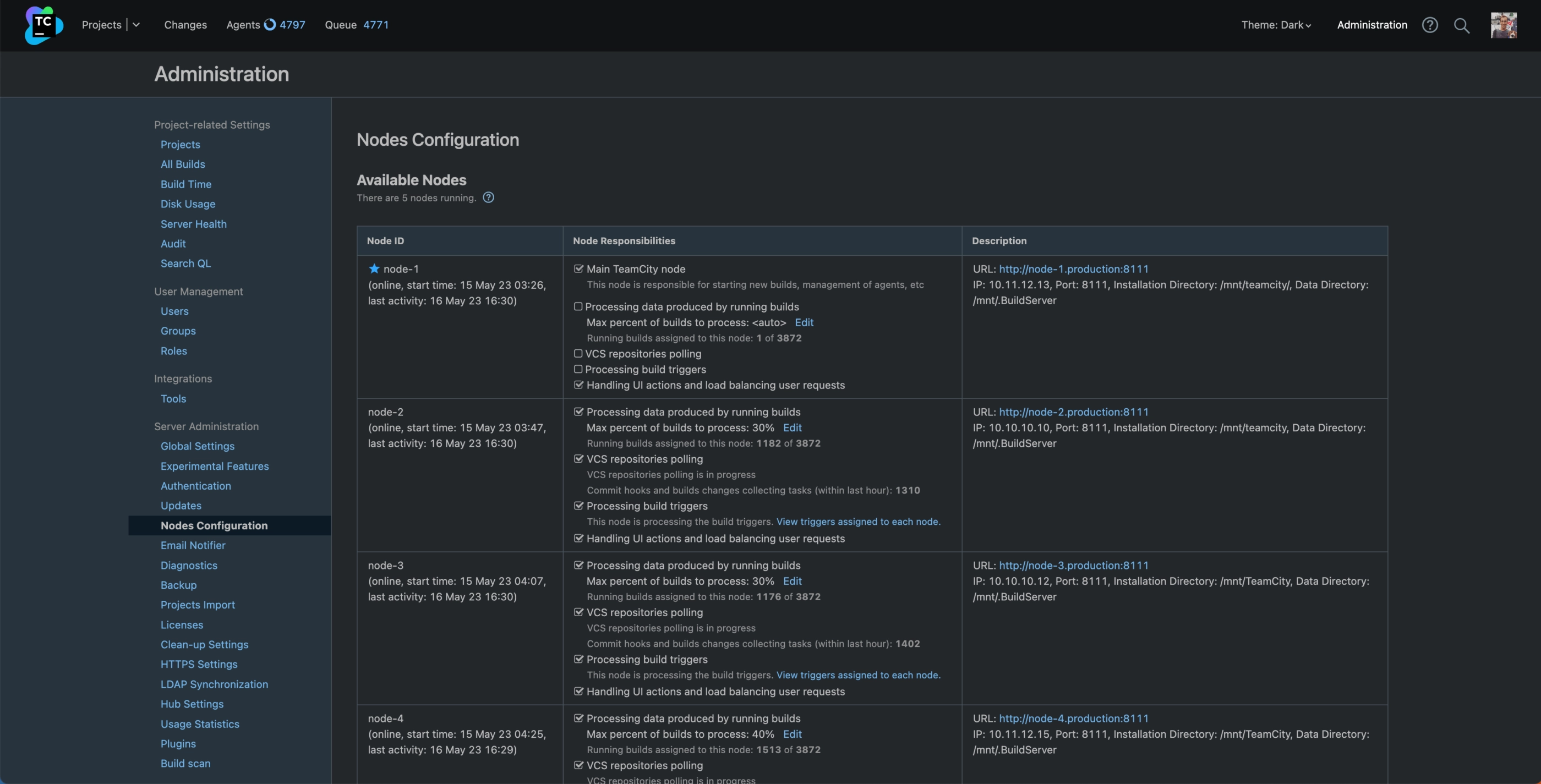
Task: Open the search magnifier icon
Action: pos(1461,25)
